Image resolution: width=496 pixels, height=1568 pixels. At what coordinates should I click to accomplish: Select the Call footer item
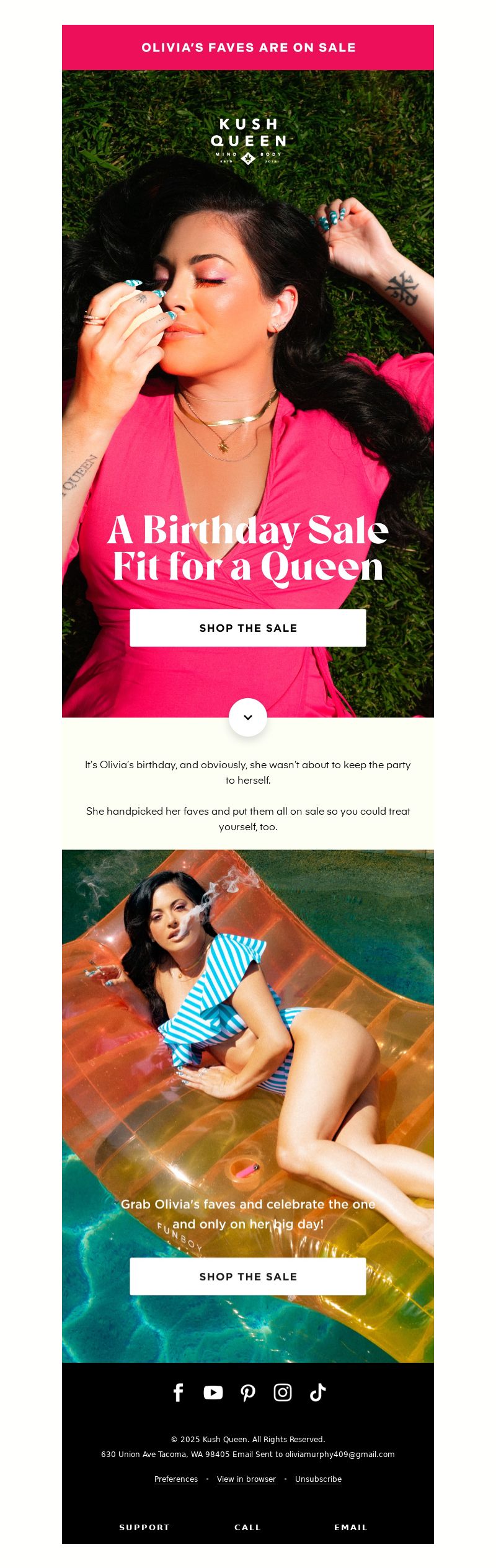pos(248,1528)
